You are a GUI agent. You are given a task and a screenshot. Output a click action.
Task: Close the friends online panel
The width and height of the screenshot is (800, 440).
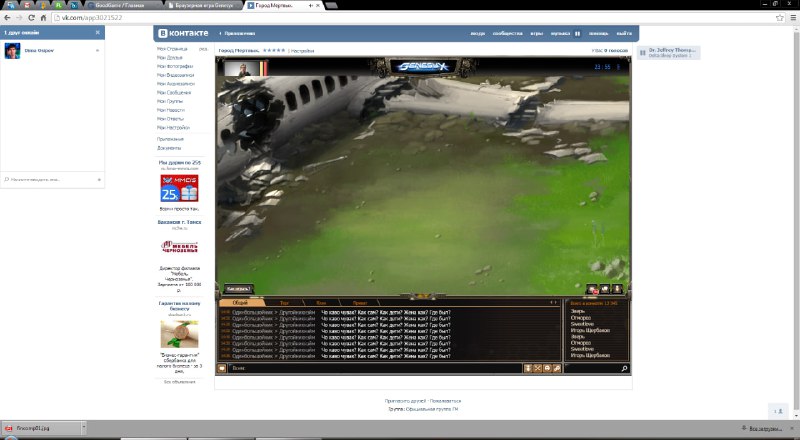pyautogui.click(x=98, y=32)
